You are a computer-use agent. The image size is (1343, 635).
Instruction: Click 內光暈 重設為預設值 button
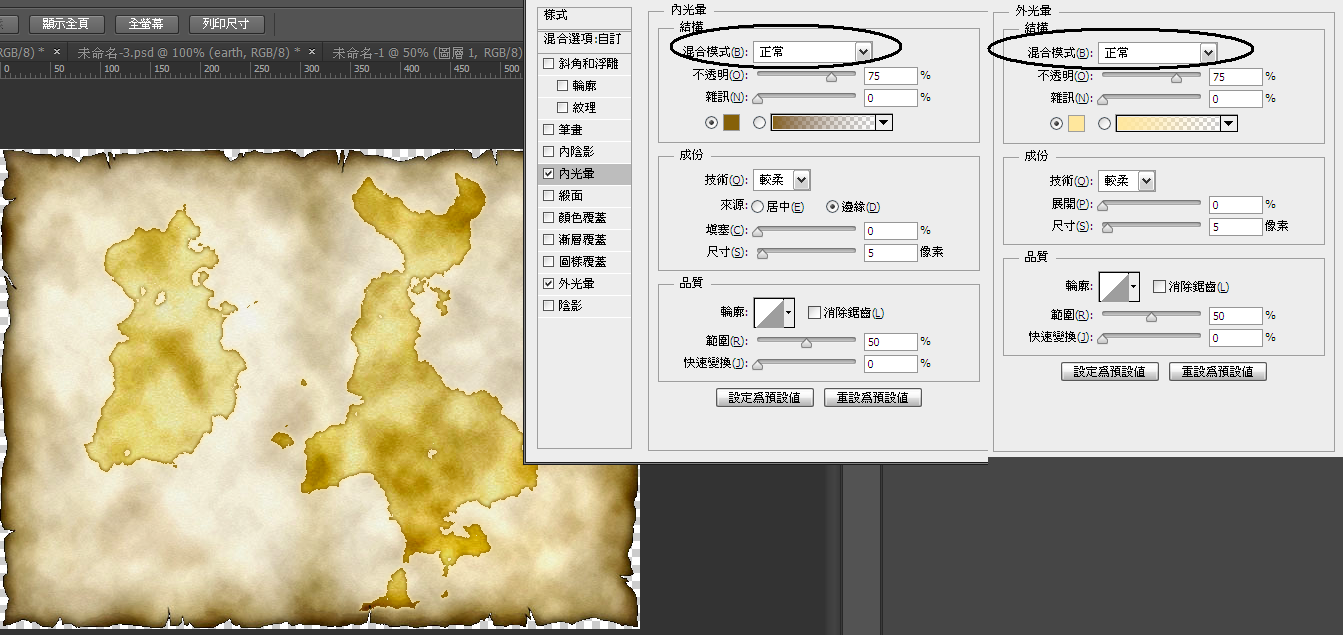(x=873, y=397)
